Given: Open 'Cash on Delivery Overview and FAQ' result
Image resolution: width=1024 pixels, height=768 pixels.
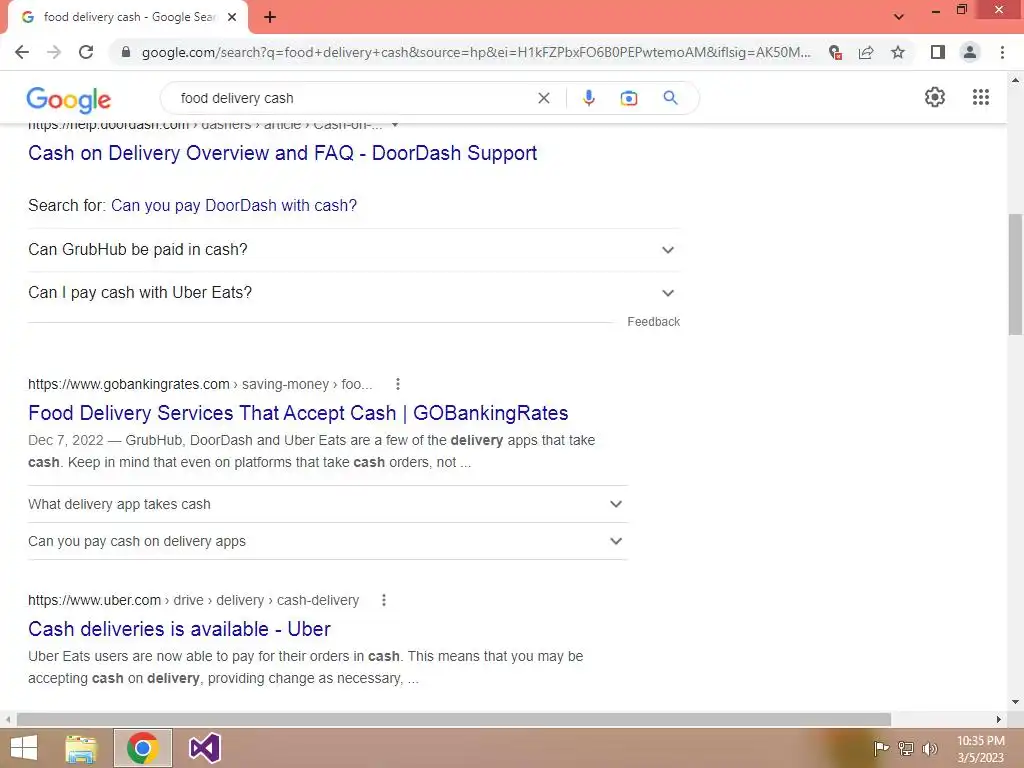Looking at the screenshot, I should point(282,153).
